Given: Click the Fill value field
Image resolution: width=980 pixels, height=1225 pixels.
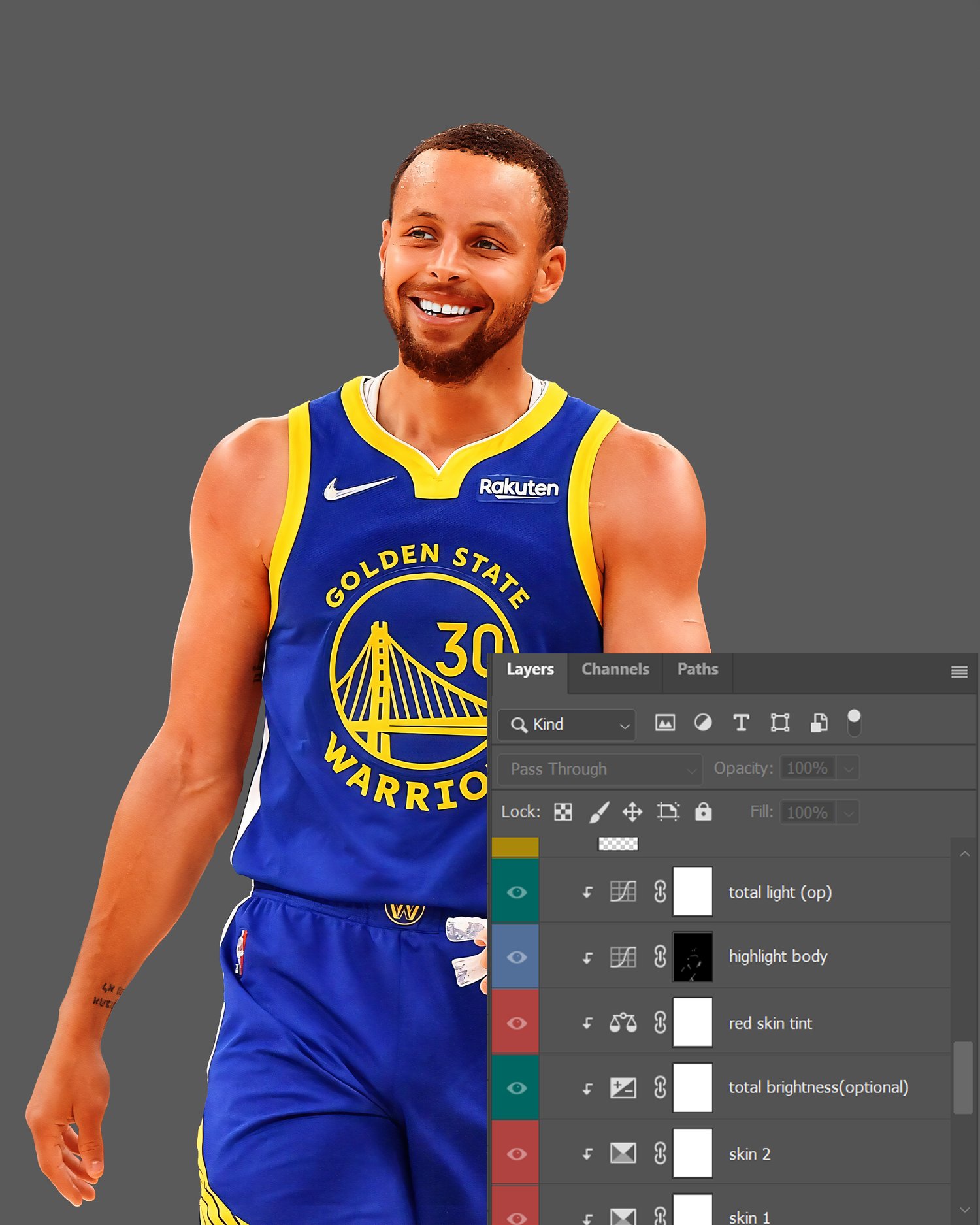Looking at the screenshot, I should (x=808, y=812).
